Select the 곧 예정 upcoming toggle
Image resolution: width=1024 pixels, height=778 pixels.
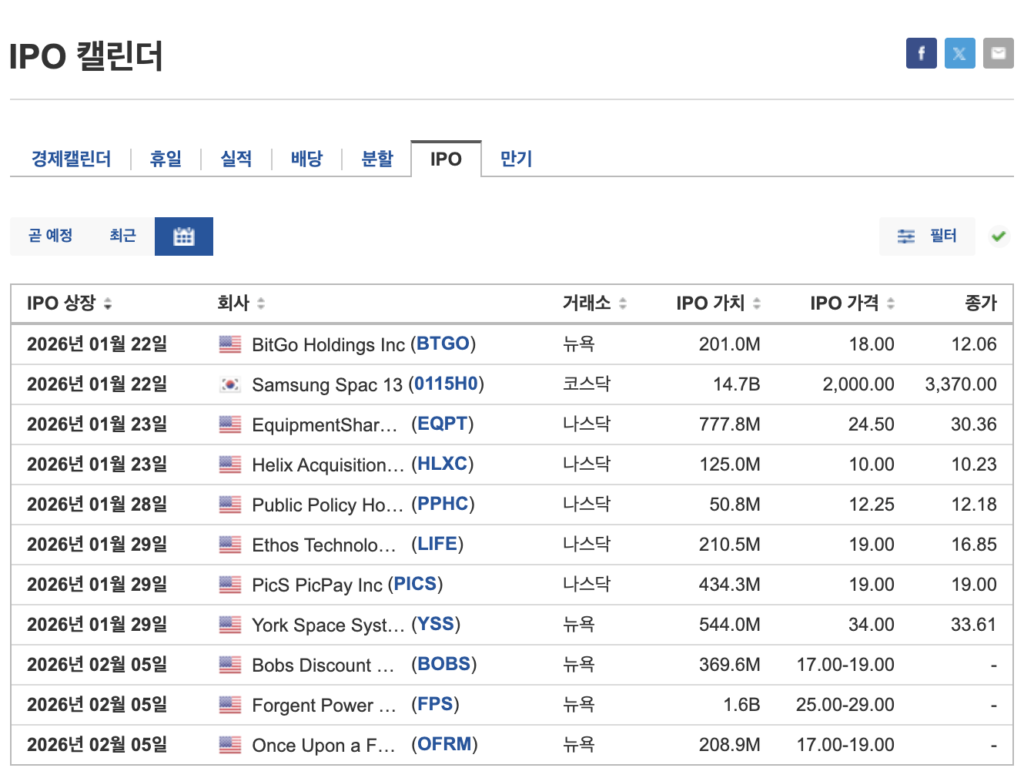click(50, 237)
